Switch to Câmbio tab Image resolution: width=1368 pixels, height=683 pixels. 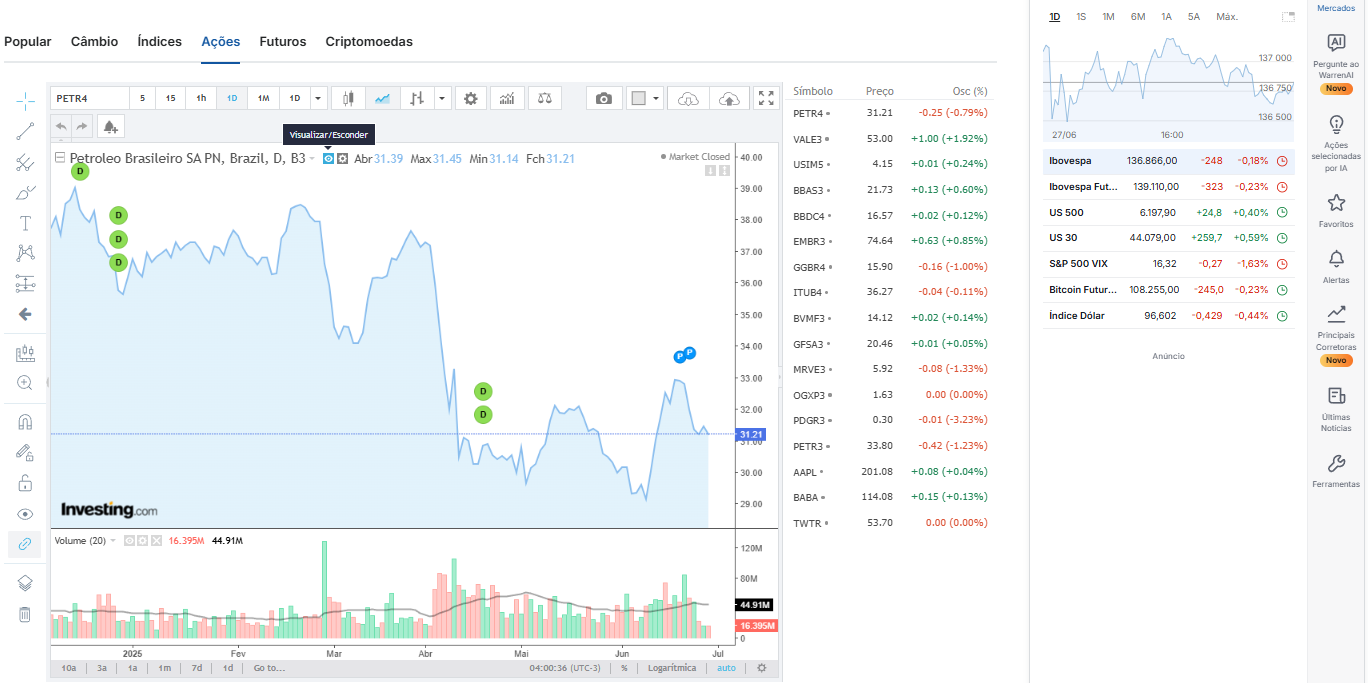point(94,42)
